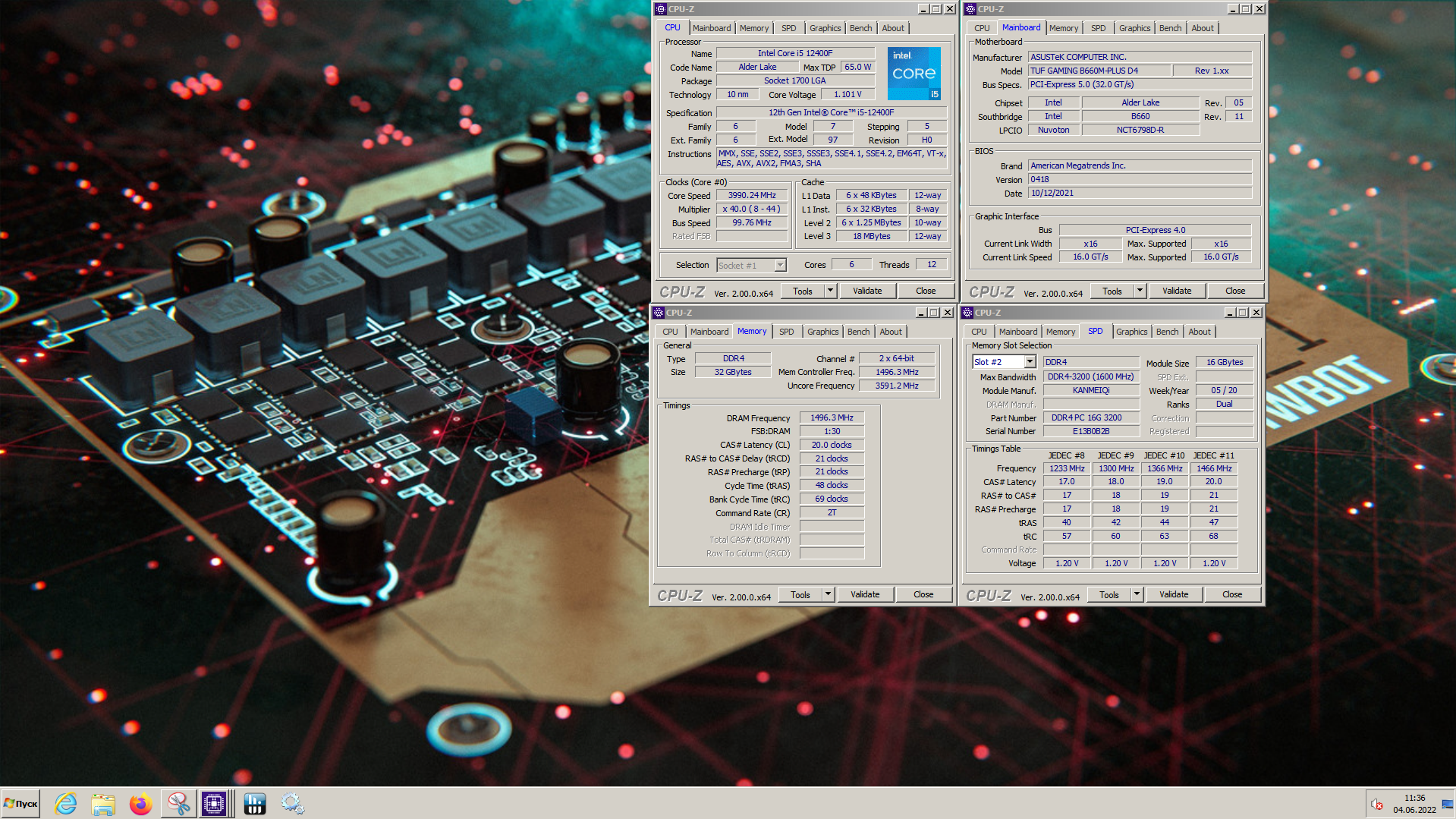
Task: Switch to SPD tab in Memory window
Action: [x=786, y=332]
